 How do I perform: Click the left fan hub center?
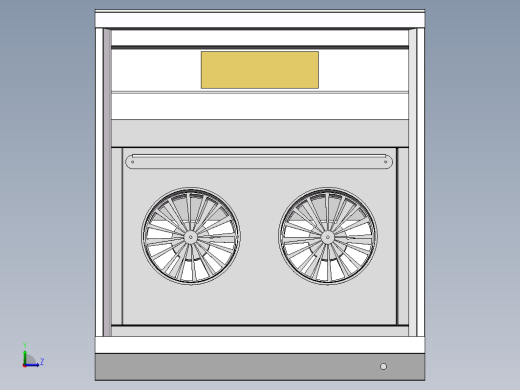tap(190, 237)
